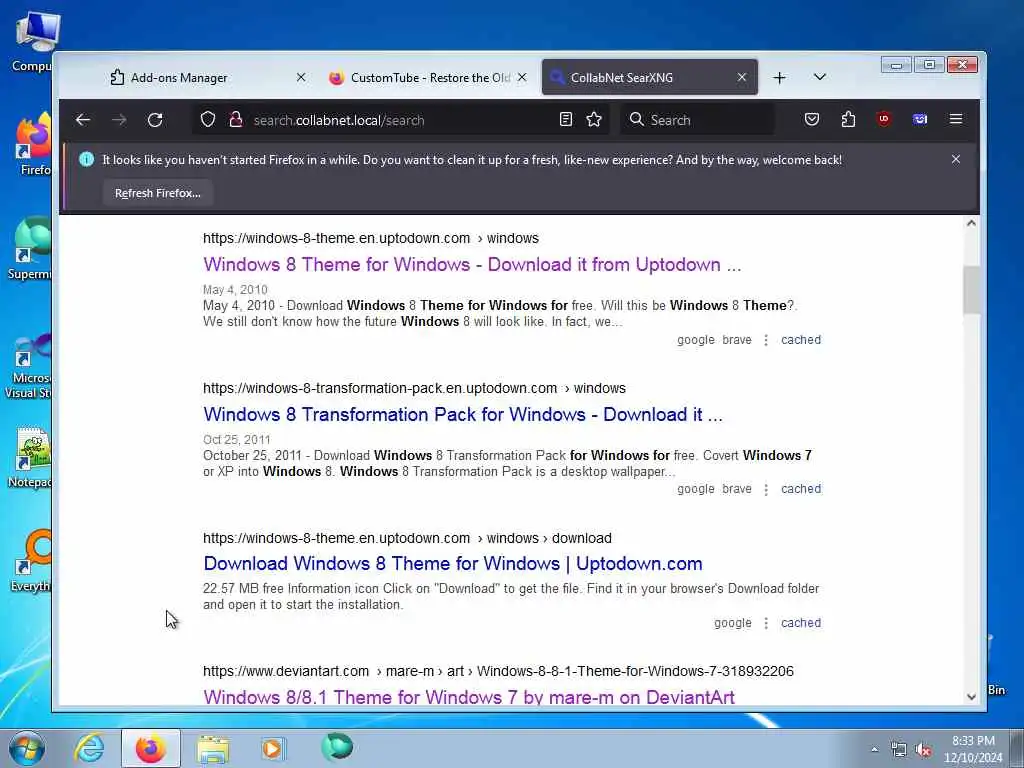Open the Supermium taskbar icon
Image resolution: width=1024 pixels, height=768 pixels.
pyautogui.click(x=337, y=748)
